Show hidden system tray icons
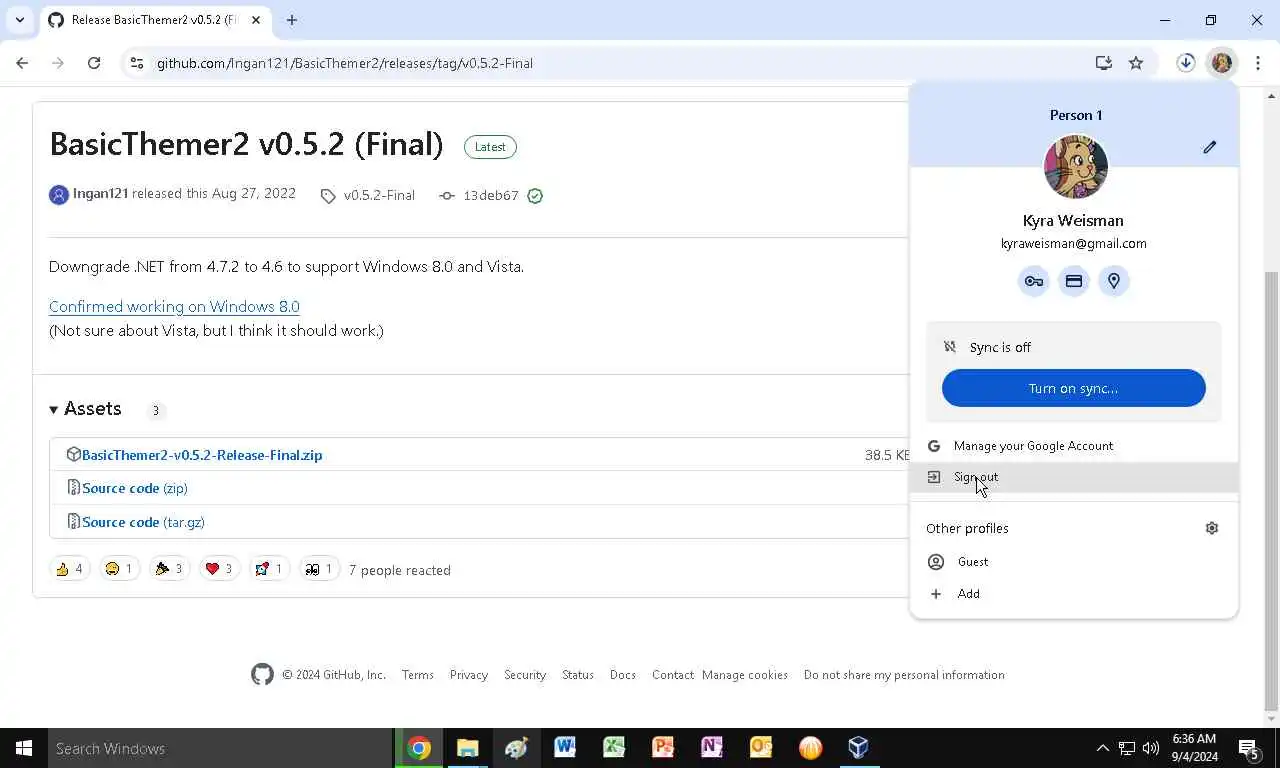Viewport: 1280px width, 768px height. [1102, 748]
